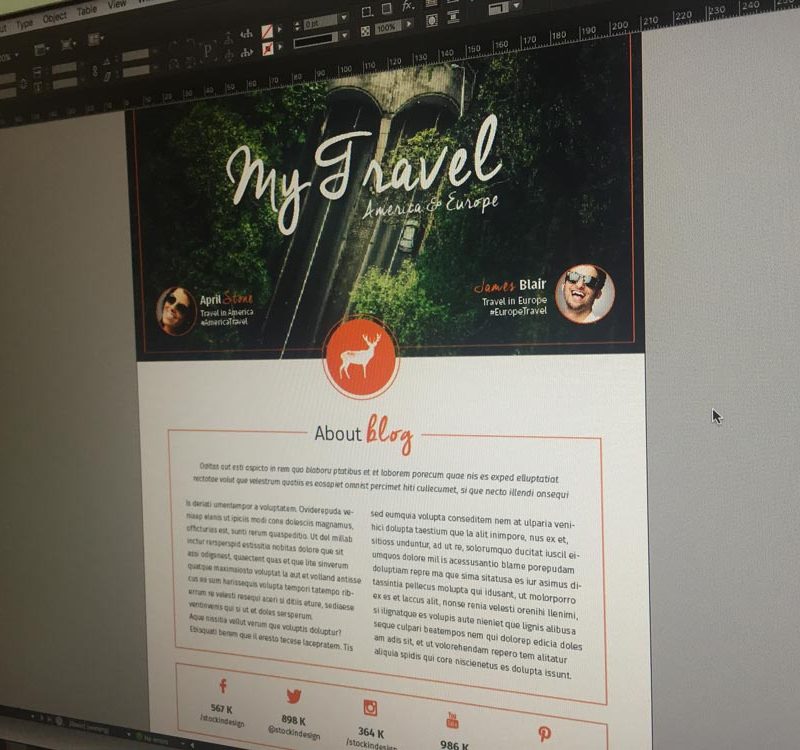Click the corner options icon

click(x=366, y=12)
